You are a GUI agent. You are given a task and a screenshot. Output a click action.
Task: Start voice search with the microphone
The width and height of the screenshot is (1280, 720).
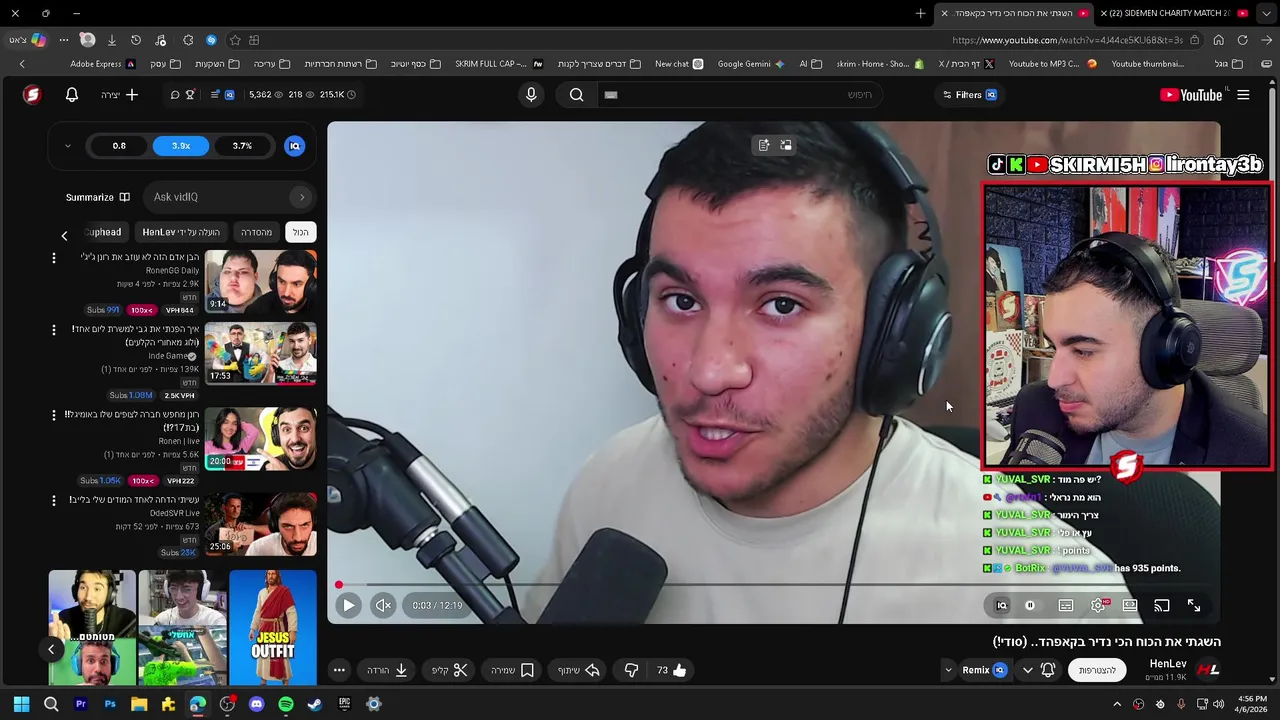click(x=531, y=95)
